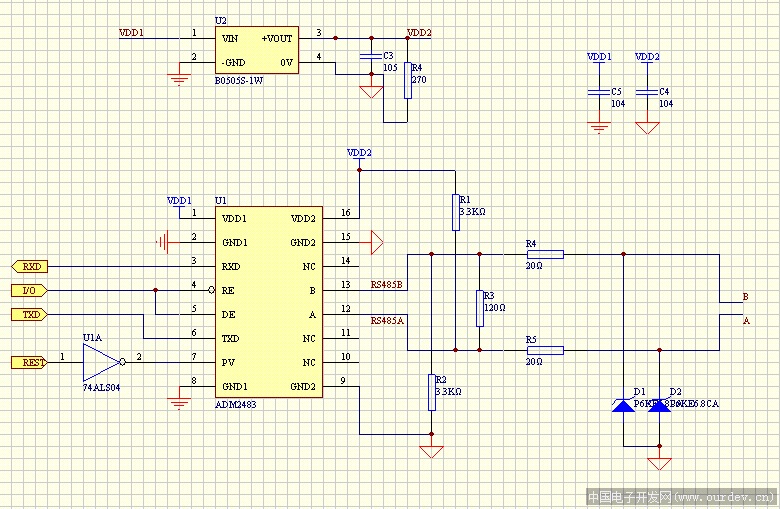Select the C5 104 capacitor

click(599, 96)
